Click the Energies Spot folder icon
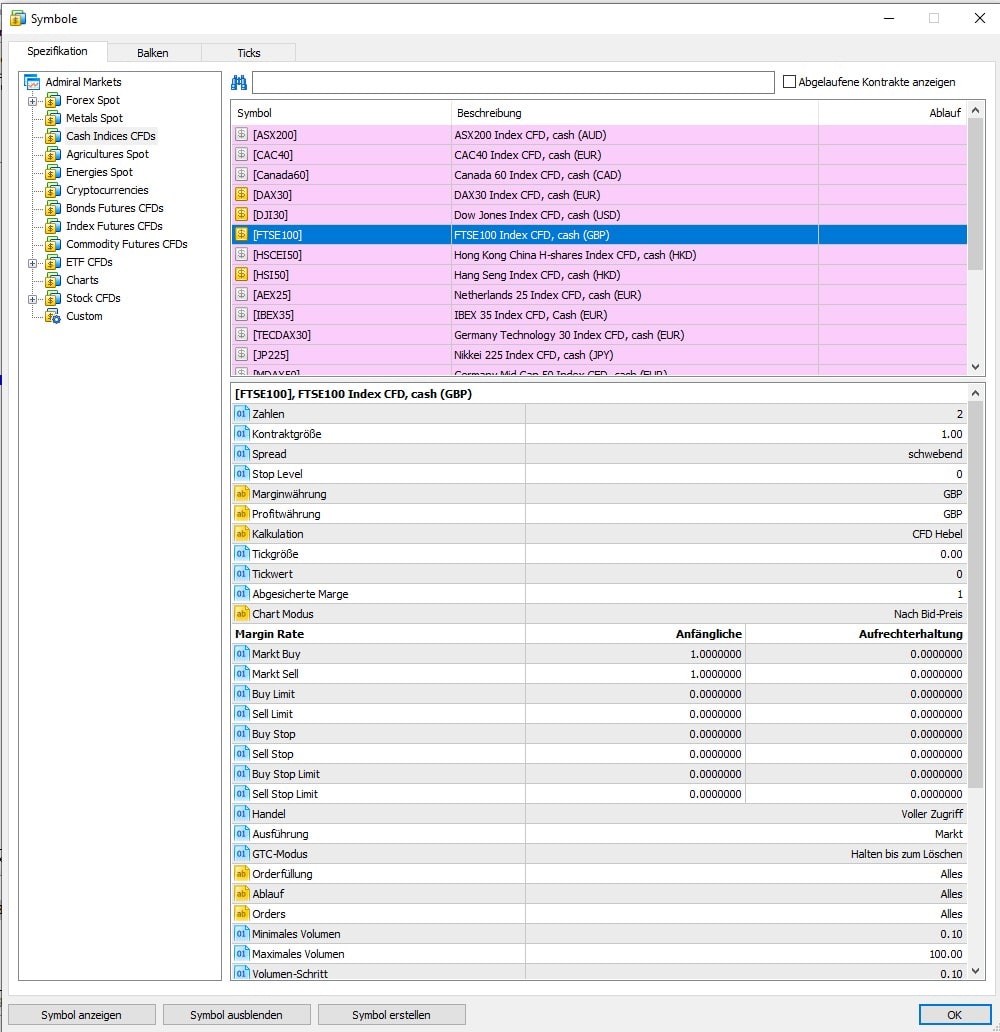 [53, 172]
